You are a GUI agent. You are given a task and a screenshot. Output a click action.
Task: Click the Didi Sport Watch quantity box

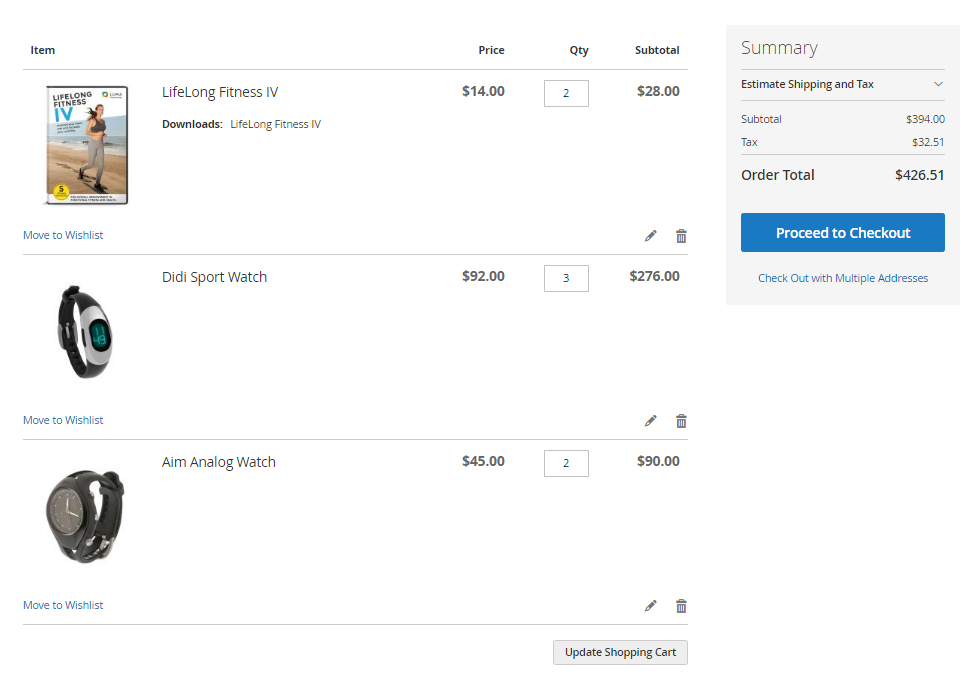(x=566, y=278)
